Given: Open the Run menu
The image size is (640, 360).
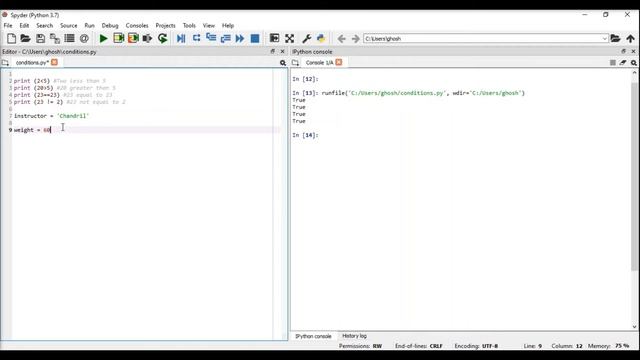Looking at the screenshot, I should click(x=89, y=25).
